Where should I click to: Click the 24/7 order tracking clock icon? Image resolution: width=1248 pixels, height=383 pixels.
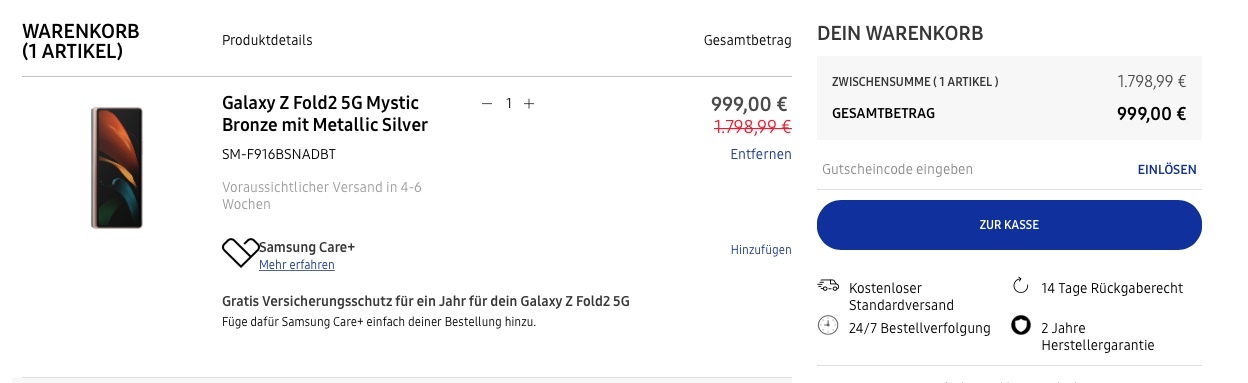(x=828, y=327)
